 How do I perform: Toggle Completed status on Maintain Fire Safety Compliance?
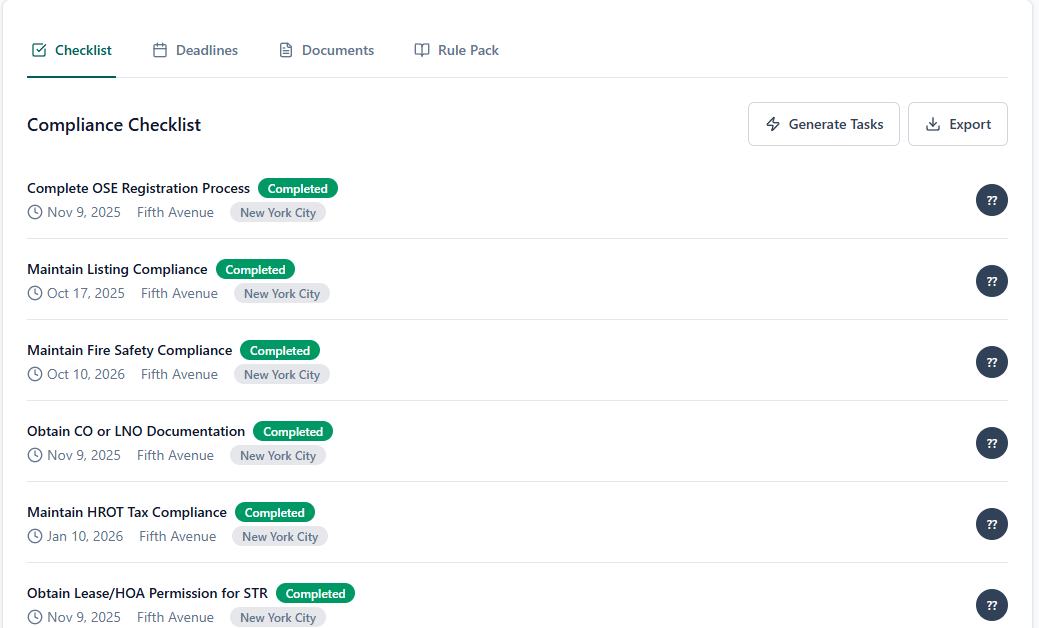tap(280, 350)
